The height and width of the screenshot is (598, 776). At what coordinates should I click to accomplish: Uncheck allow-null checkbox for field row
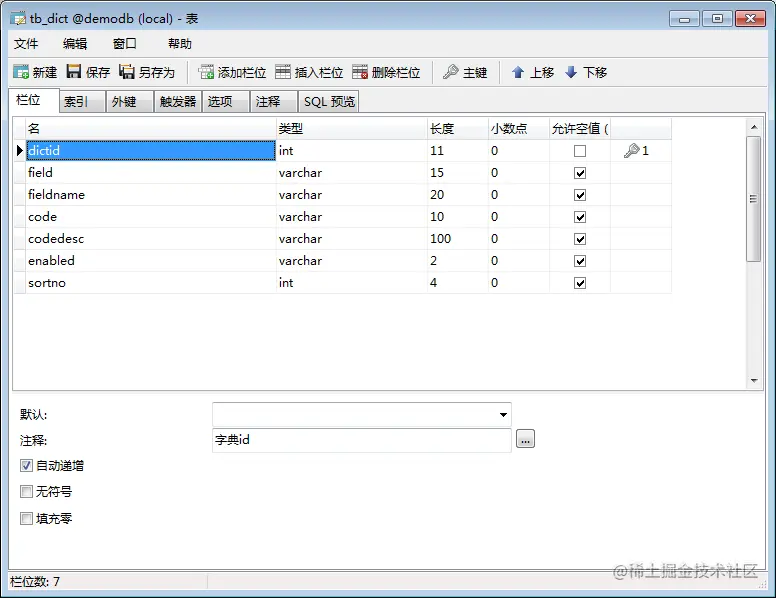(x=580, y=173)
